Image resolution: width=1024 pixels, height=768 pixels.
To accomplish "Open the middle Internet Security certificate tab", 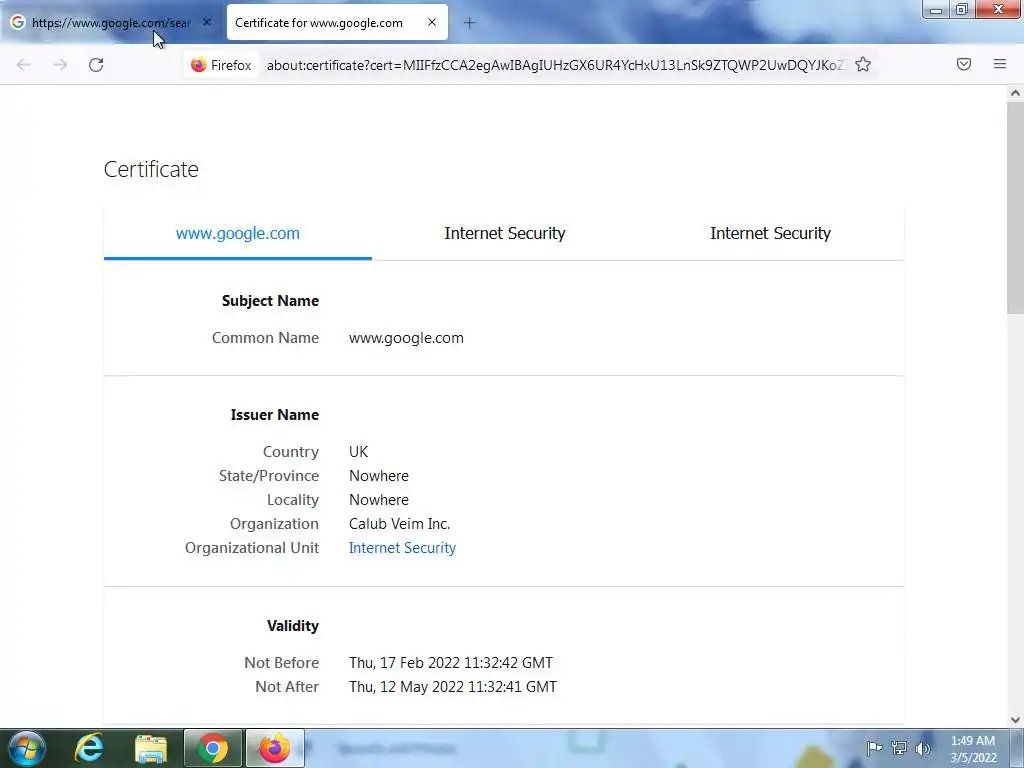I will point(505,234).
